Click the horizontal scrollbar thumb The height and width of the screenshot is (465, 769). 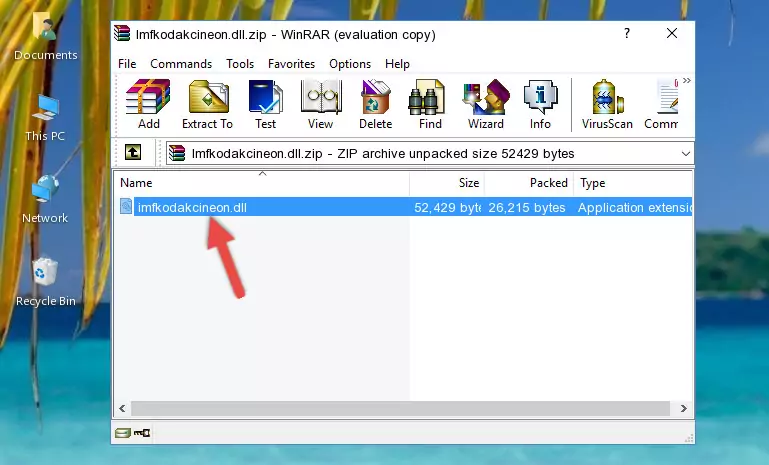pos(400,408)
